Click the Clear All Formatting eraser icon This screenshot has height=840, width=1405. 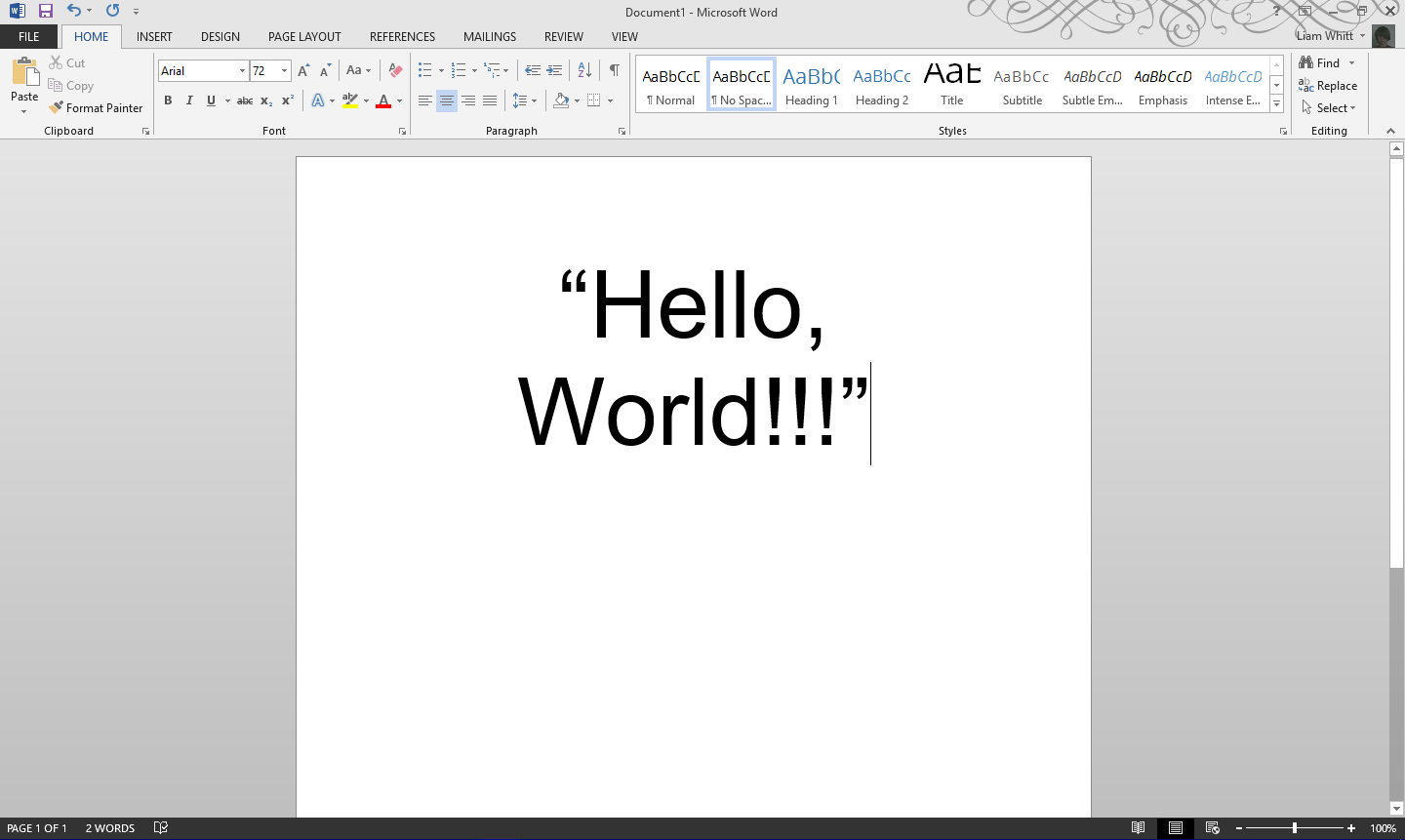point(395,70)
